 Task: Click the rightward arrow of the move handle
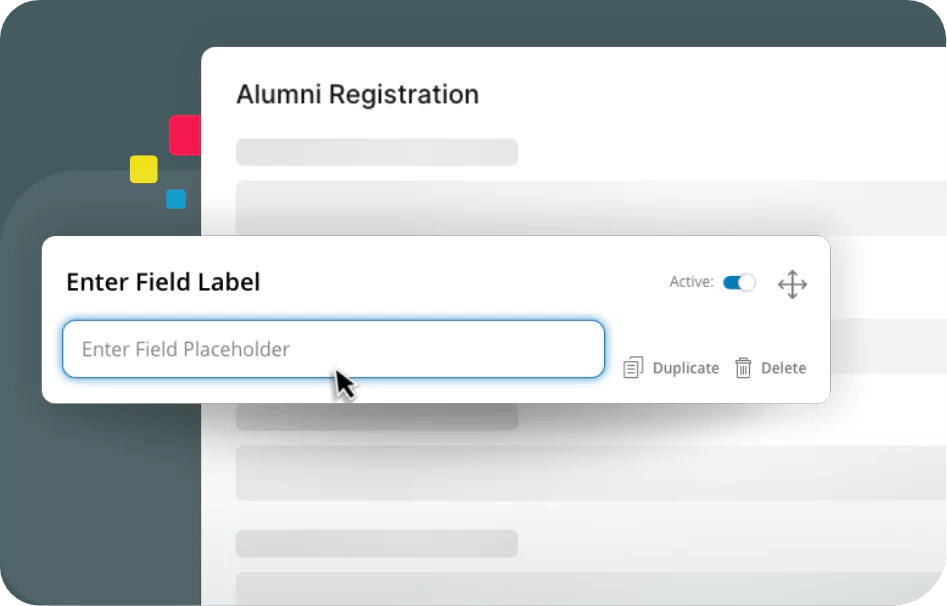[804, 283]
